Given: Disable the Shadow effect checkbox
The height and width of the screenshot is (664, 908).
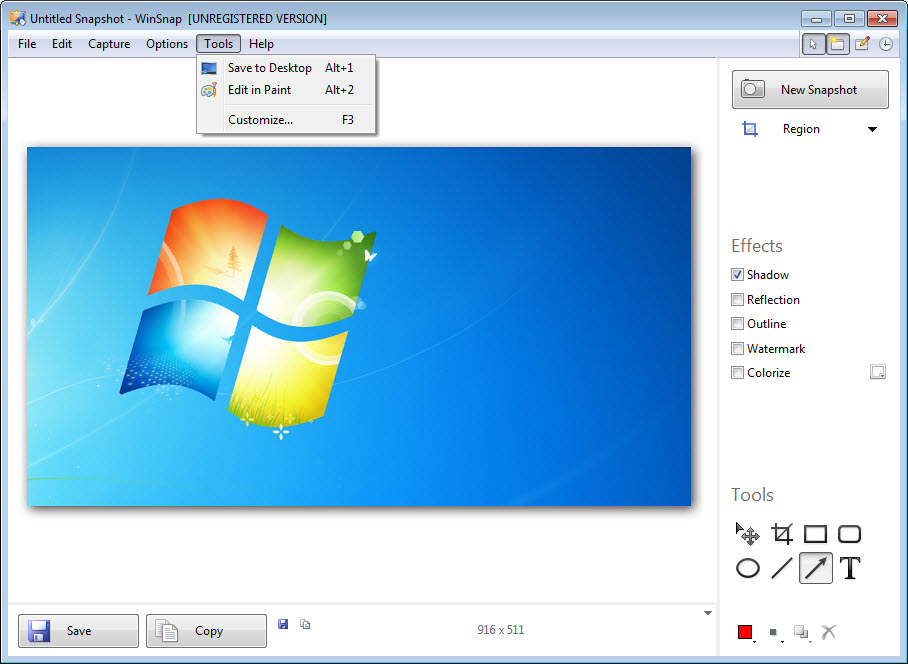Looking at the screenshot, I should tap(737, 275).
